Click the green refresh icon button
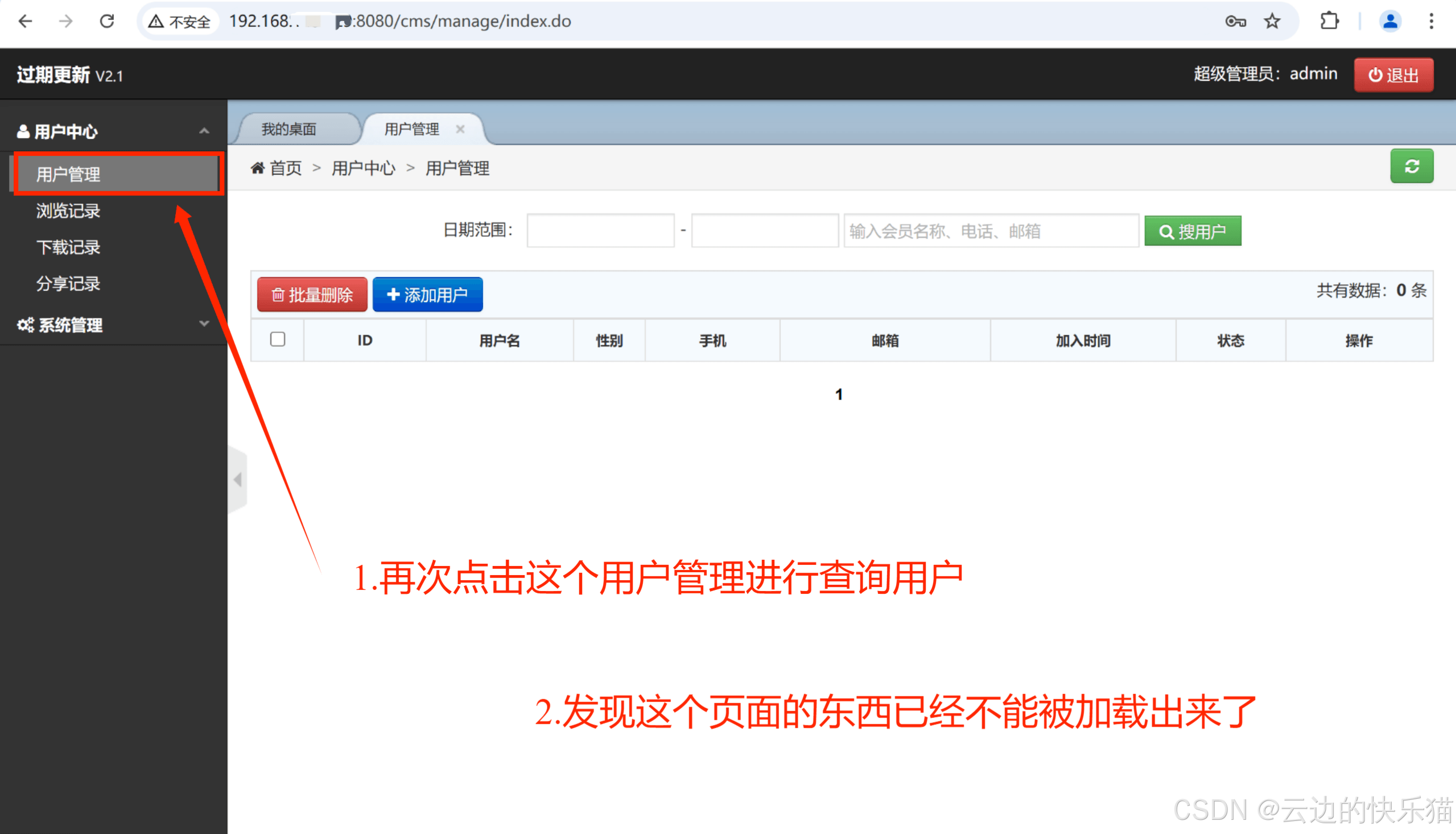The height and width of the screenshot is (834, 1456). click(1412, 166)
